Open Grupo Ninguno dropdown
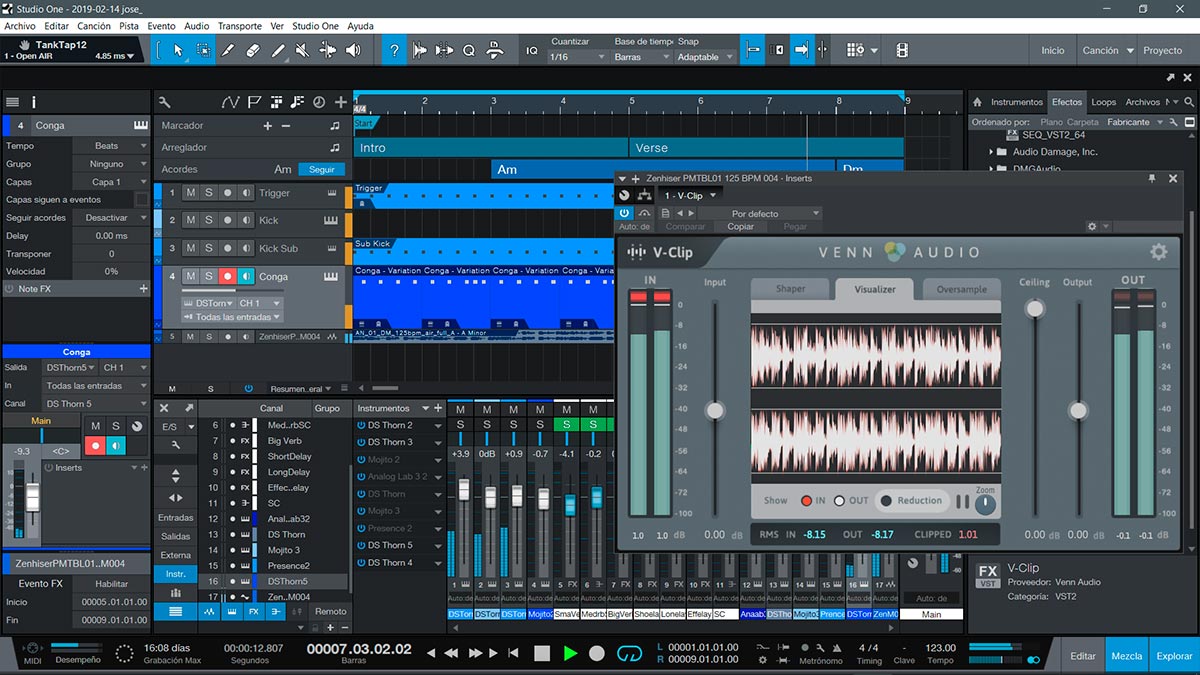 click(x=109, y=164)
